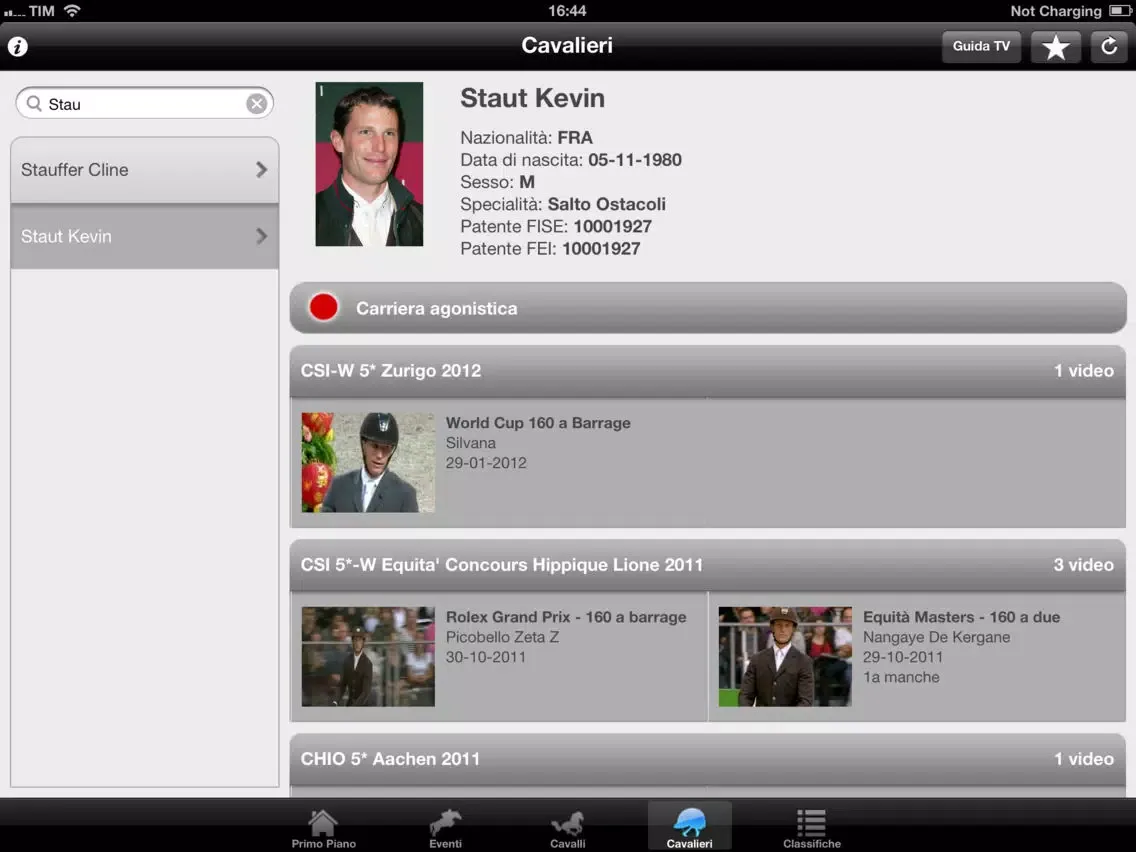Open the Guida TV button
The image size is (1136, 852).
point(981,46)
